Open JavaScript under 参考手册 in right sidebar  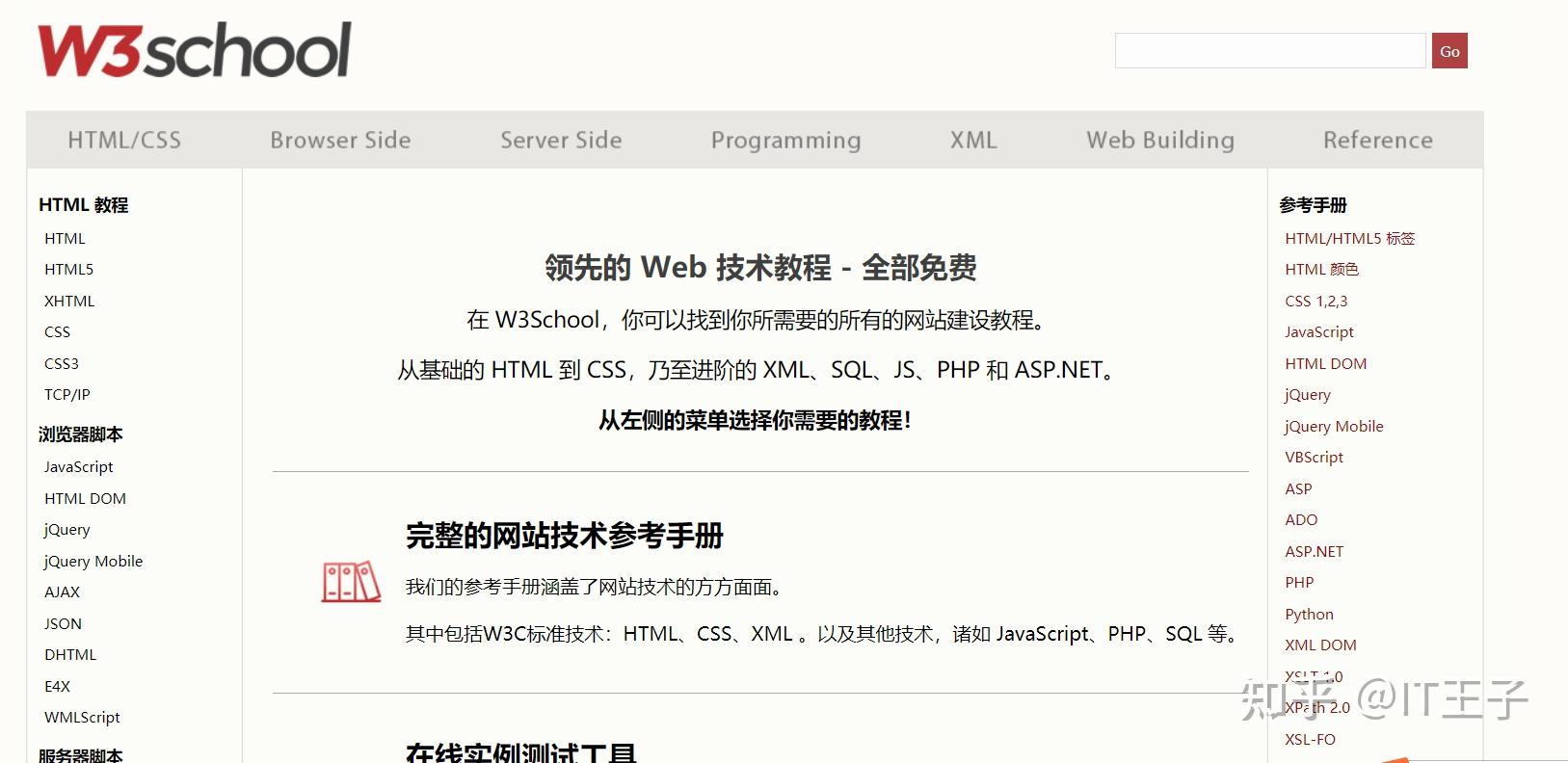tap(1319, 332)
